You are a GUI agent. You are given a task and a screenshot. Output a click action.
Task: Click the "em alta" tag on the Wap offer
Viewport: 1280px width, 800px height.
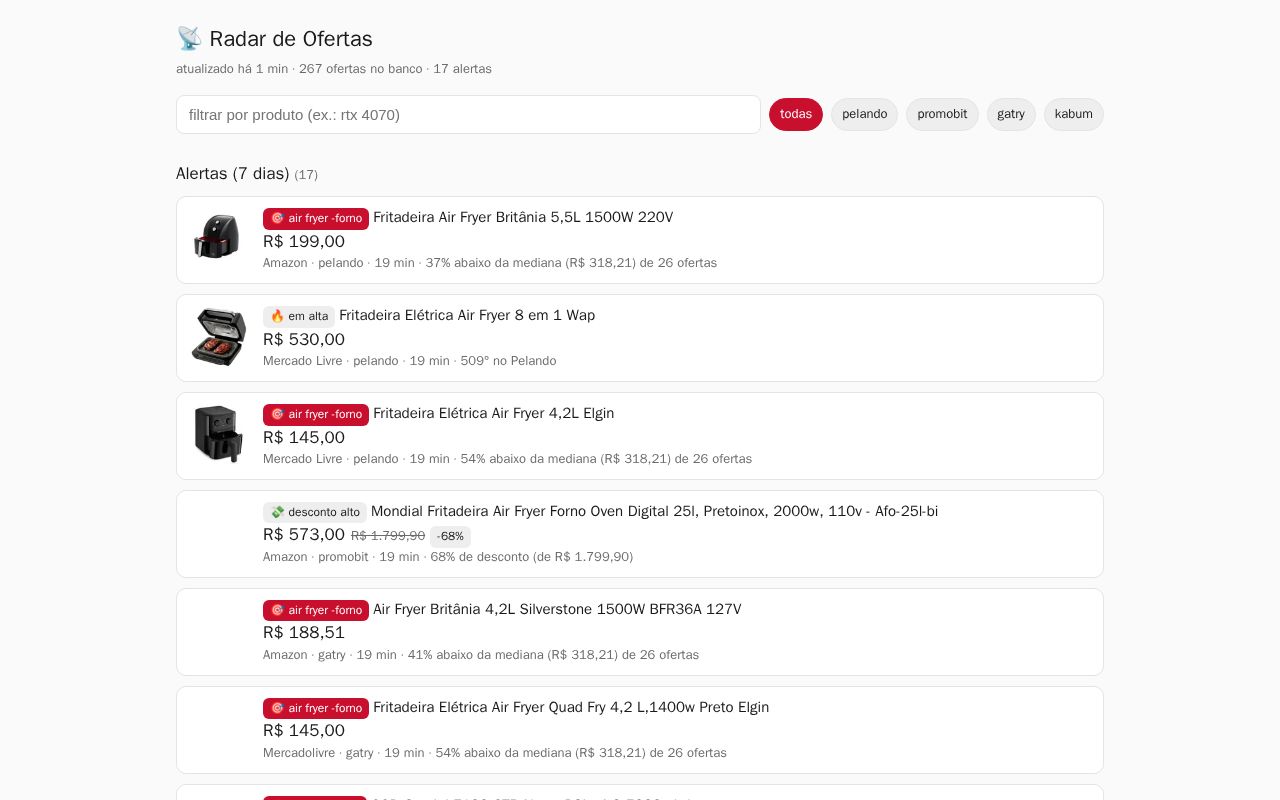tap(299, 316)
